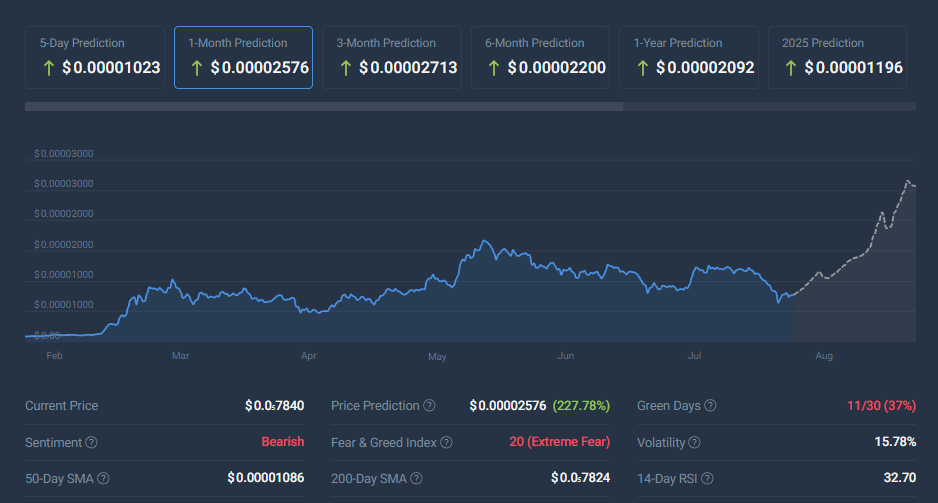Screen dimensions: 938x503
Task: Click green up arrow in 1-Month Prediction card
Action: click(197, 68)
